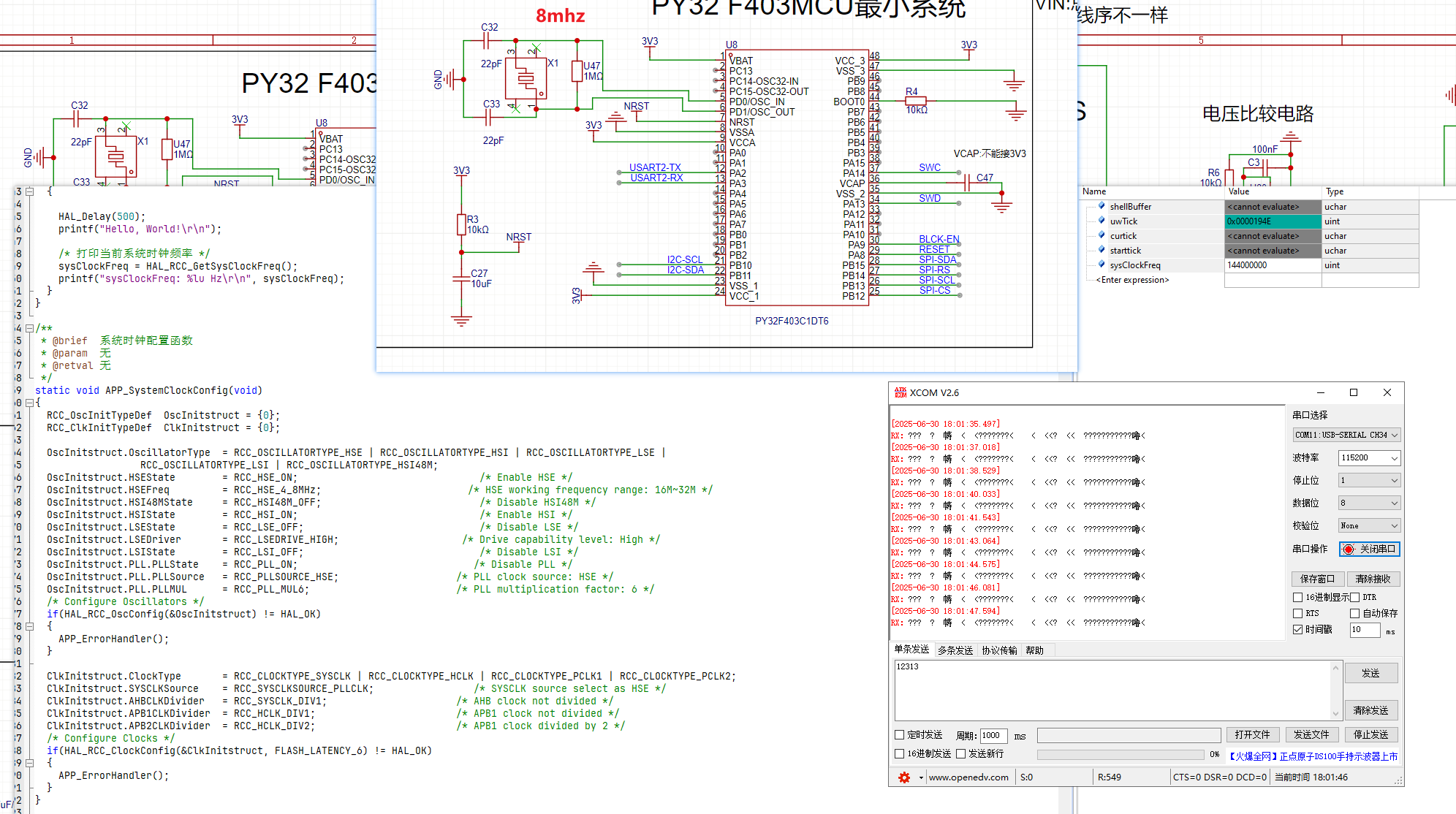Click the 周期 period field showing 1000

coord(993,736)
